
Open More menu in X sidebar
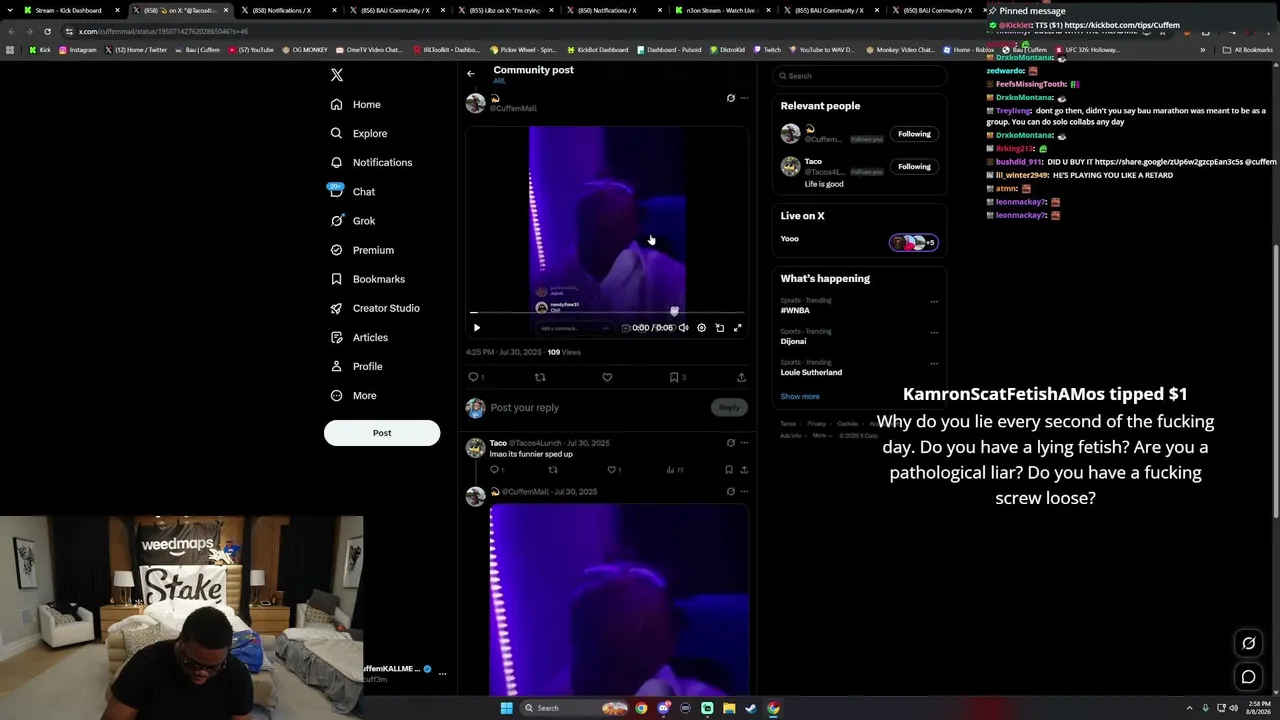tap(354, 395)
